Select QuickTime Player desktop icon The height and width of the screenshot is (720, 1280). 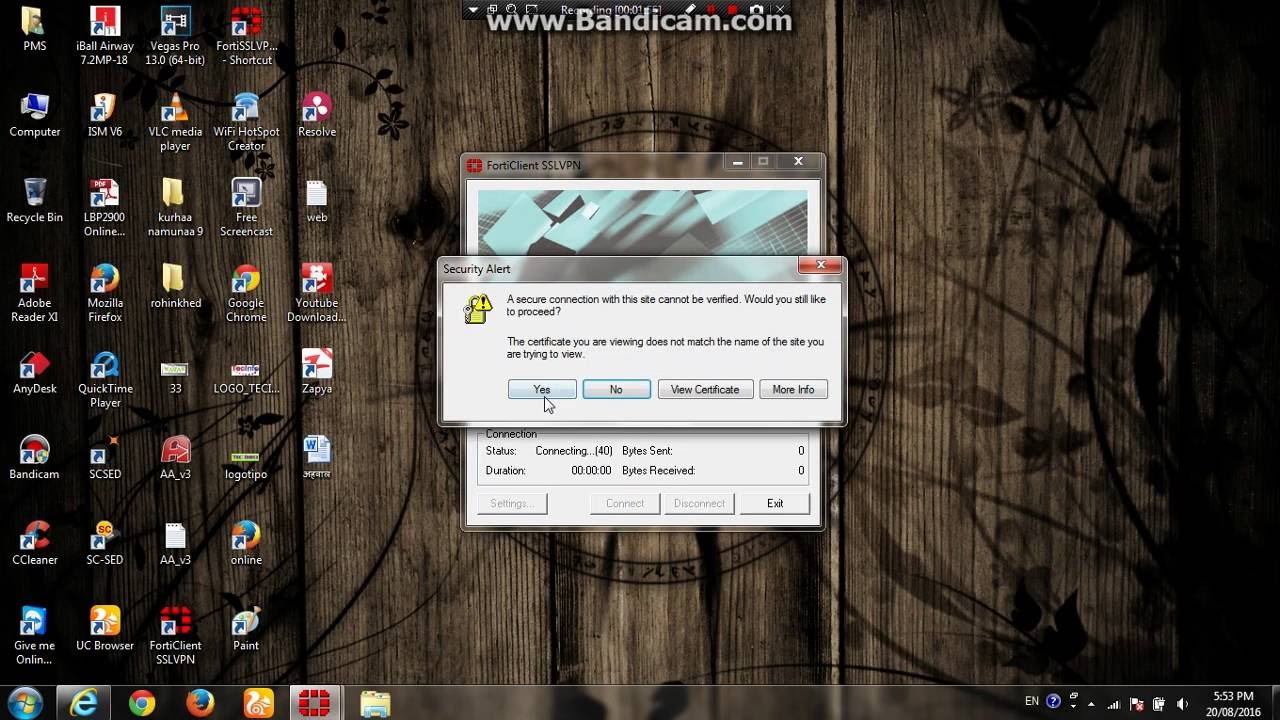[105, 379]
